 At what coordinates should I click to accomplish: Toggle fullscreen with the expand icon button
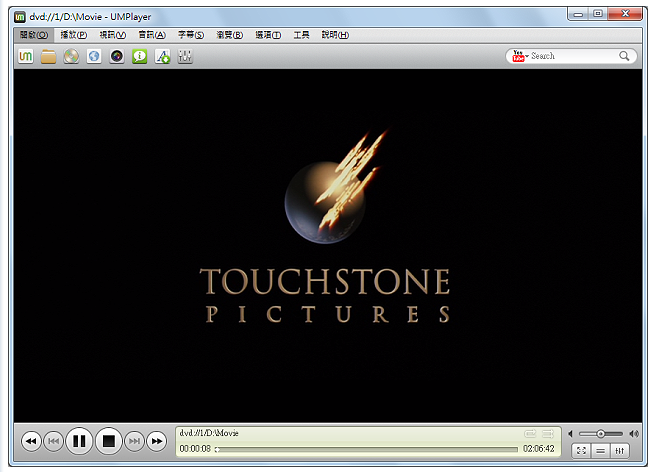[x=581, y=451]
